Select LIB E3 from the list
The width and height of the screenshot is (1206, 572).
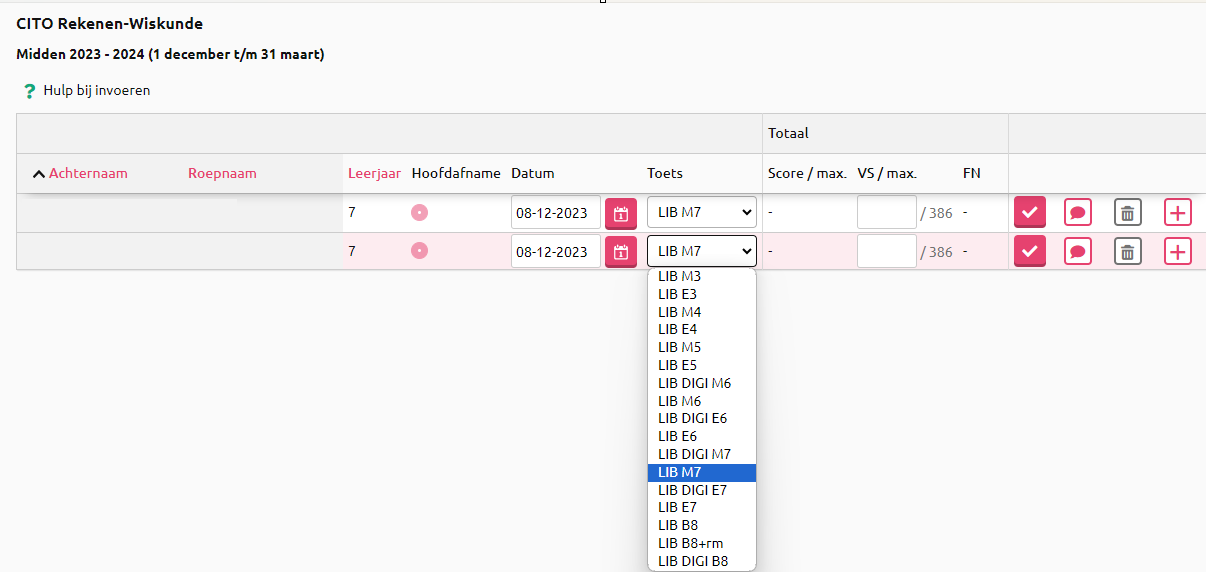coord(702,294)
